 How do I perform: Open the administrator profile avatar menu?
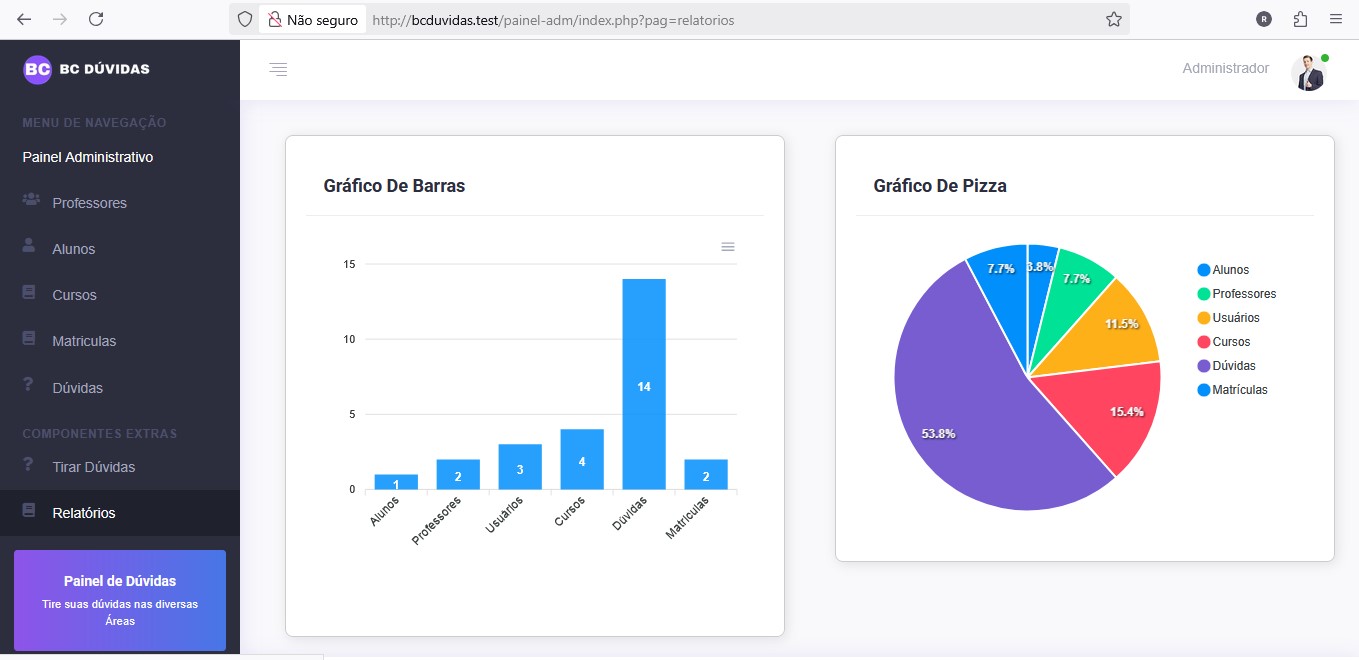pyautogui.click(x=1308, y=73)
